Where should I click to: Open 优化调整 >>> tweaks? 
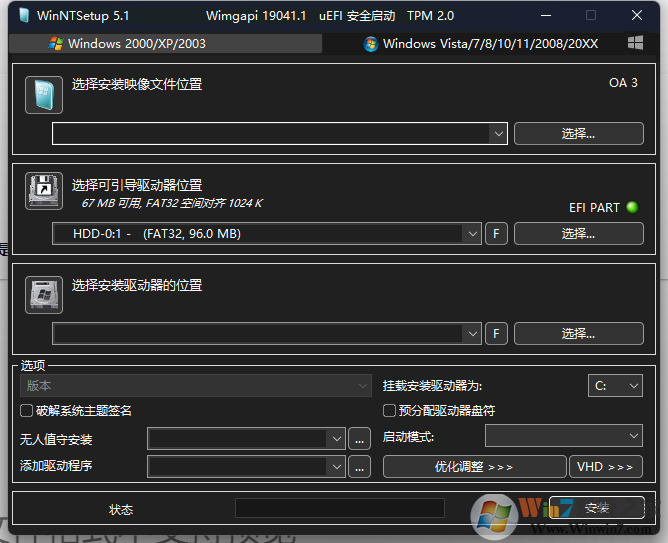tap(475, 467)
